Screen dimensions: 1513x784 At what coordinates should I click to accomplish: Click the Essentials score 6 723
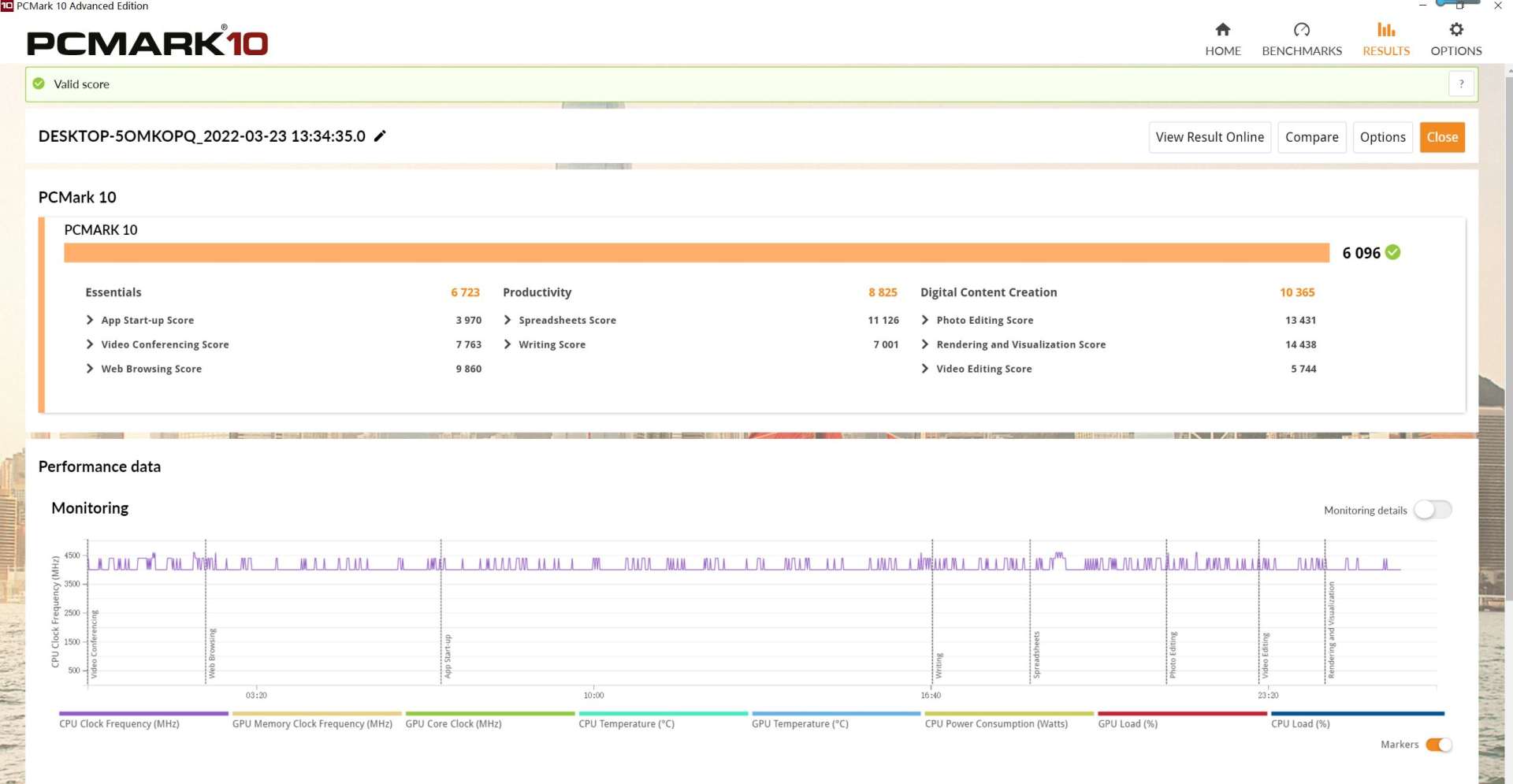[465, 292]
